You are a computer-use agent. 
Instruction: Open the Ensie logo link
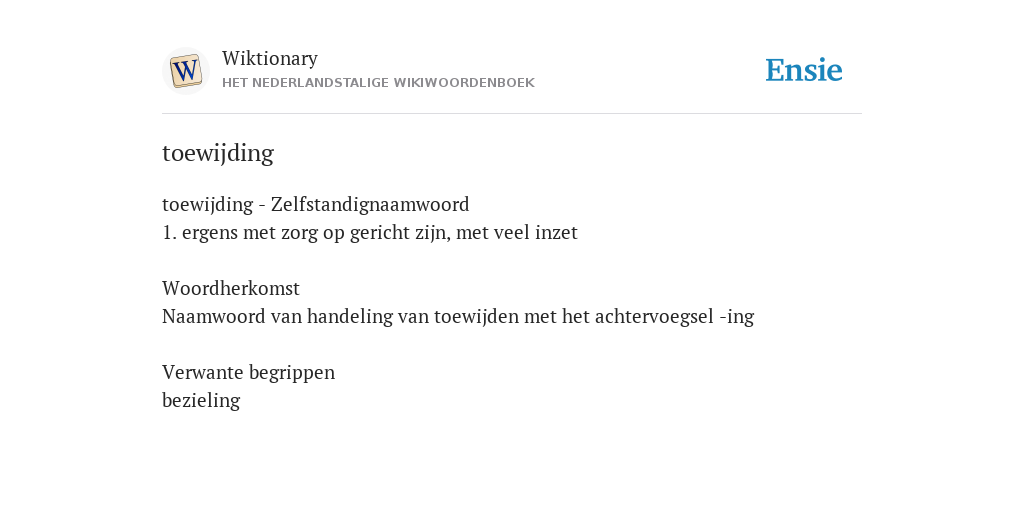804,70
